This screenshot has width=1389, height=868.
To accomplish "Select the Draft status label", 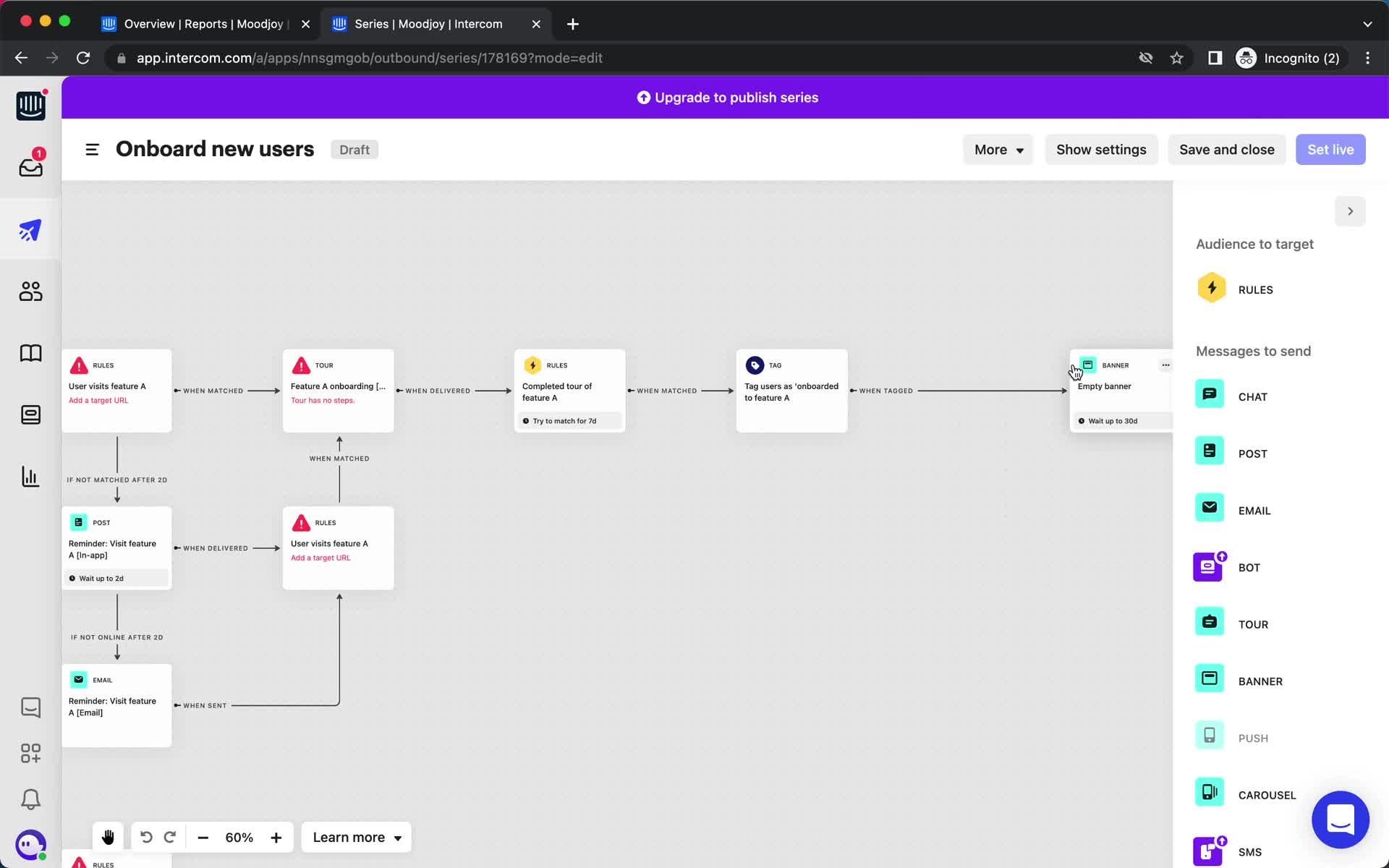I will (354, 149).
